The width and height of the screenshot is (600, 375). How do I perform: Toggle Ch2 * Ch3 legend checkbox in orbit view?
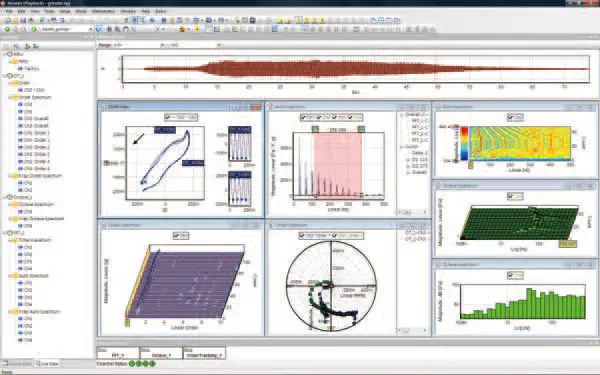168,117
